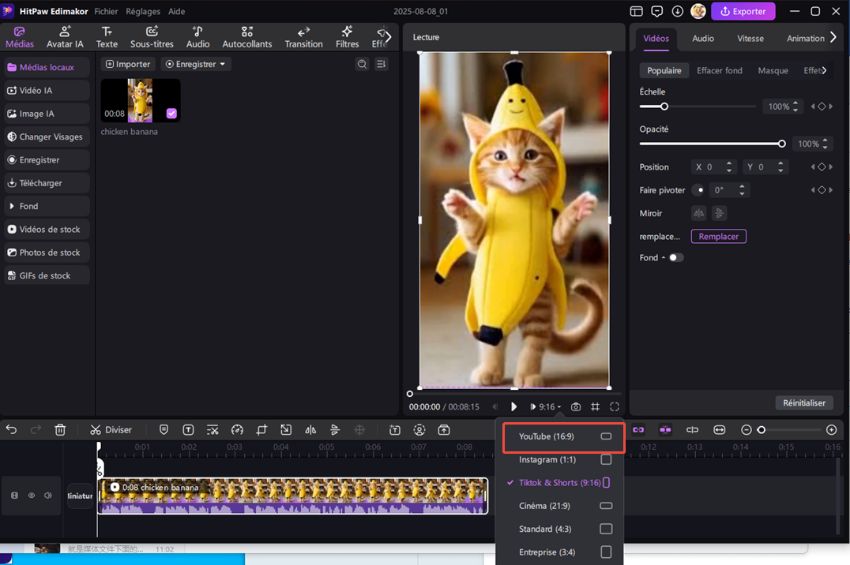Image resolution: width=850 pixels, height=565 pixels.
Task: Click the download icon in title bar
Action: pos(678,11)
